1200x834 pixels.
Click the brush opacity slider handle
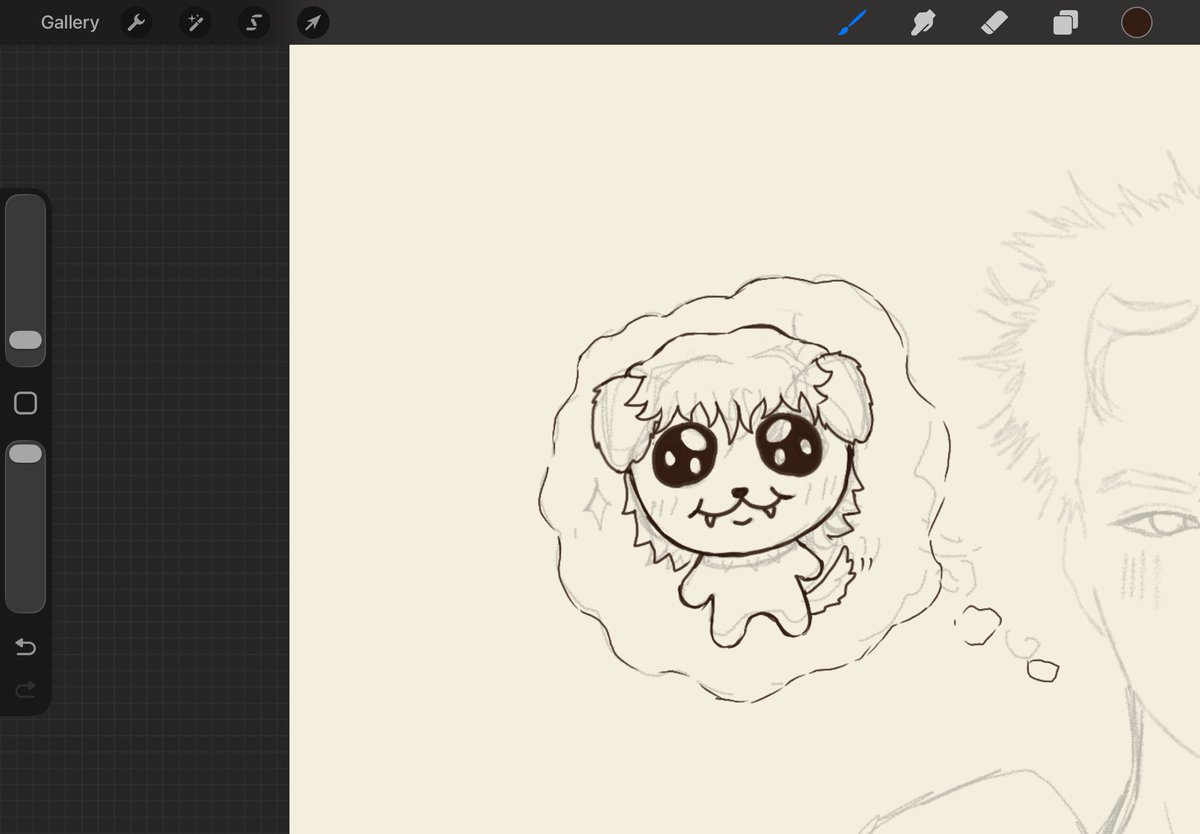click(25, 454)
